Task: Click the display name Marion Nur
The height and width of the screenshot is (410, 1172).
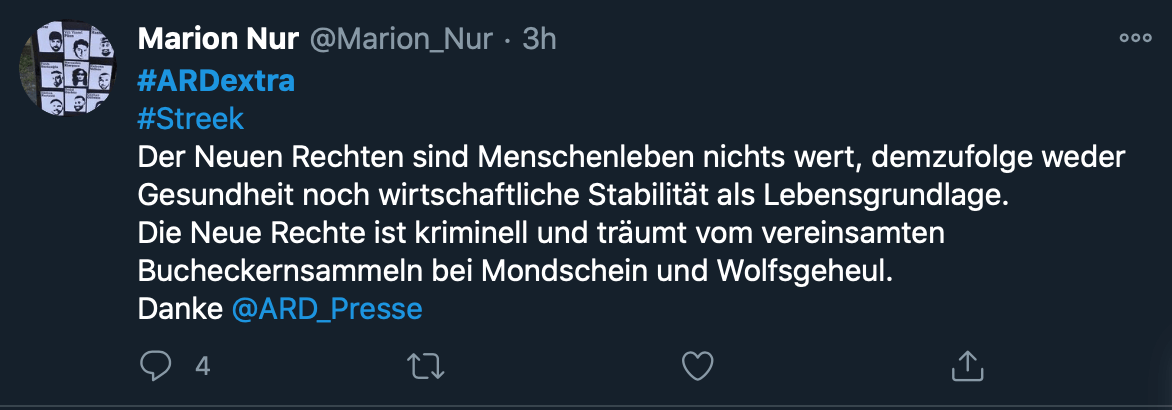Action: pos(216,39)
